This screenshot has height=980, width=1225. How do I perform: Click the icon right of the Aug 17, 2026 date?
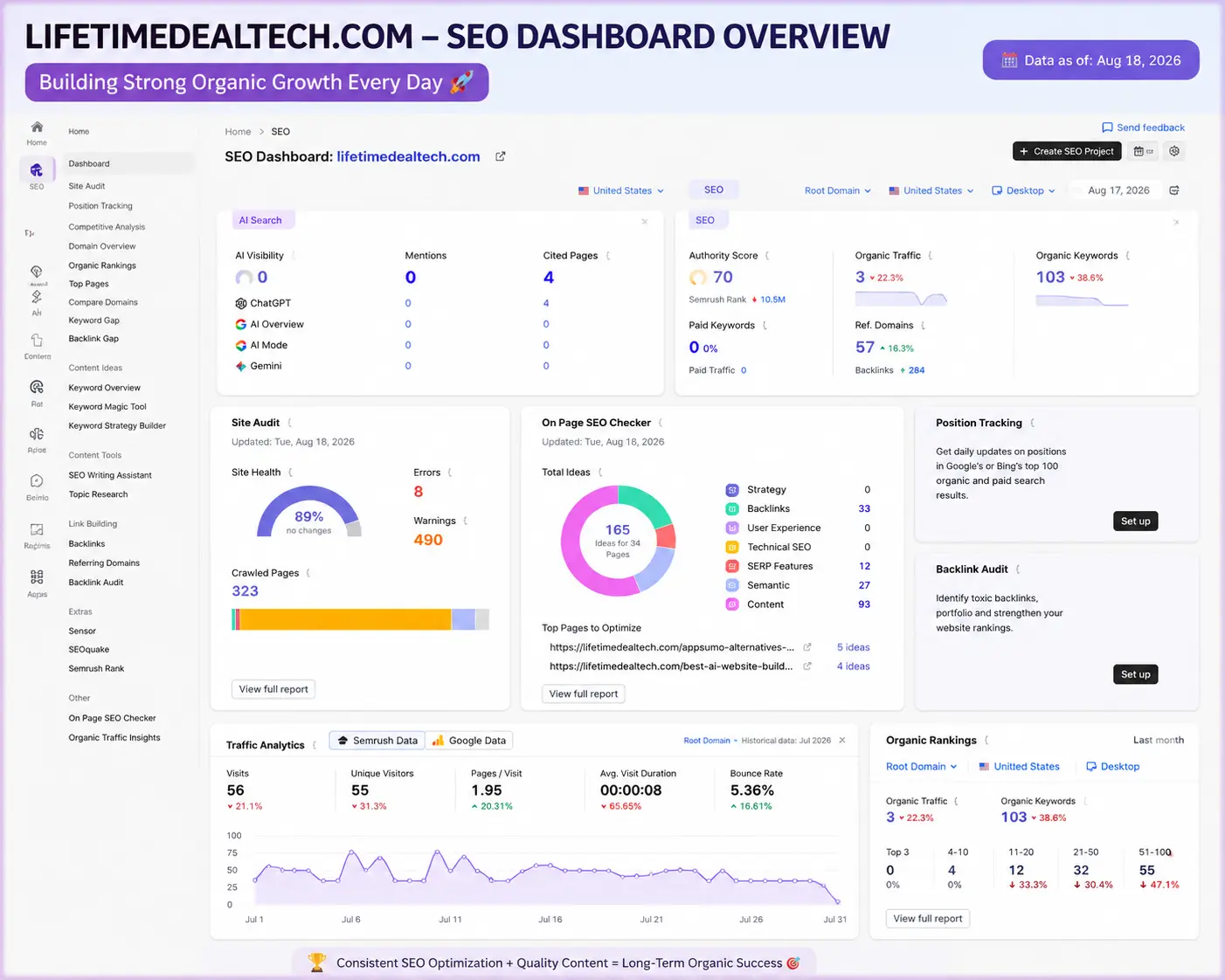[1174, 190]
